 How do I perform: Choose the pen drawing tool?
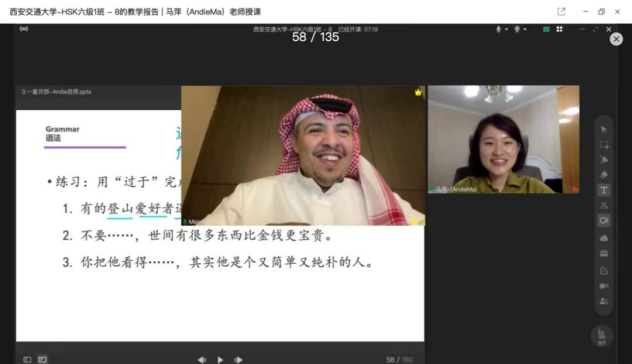point(603,160)
